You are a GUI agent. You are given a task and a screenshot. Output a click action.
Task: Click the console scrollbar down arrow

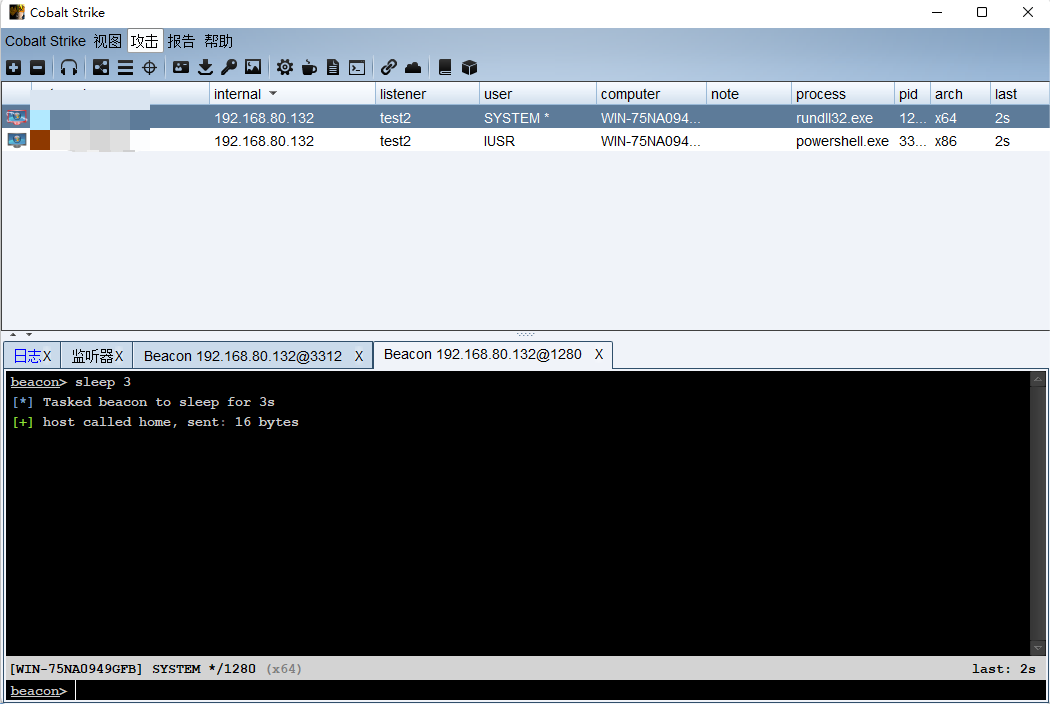click(1038, 648)
